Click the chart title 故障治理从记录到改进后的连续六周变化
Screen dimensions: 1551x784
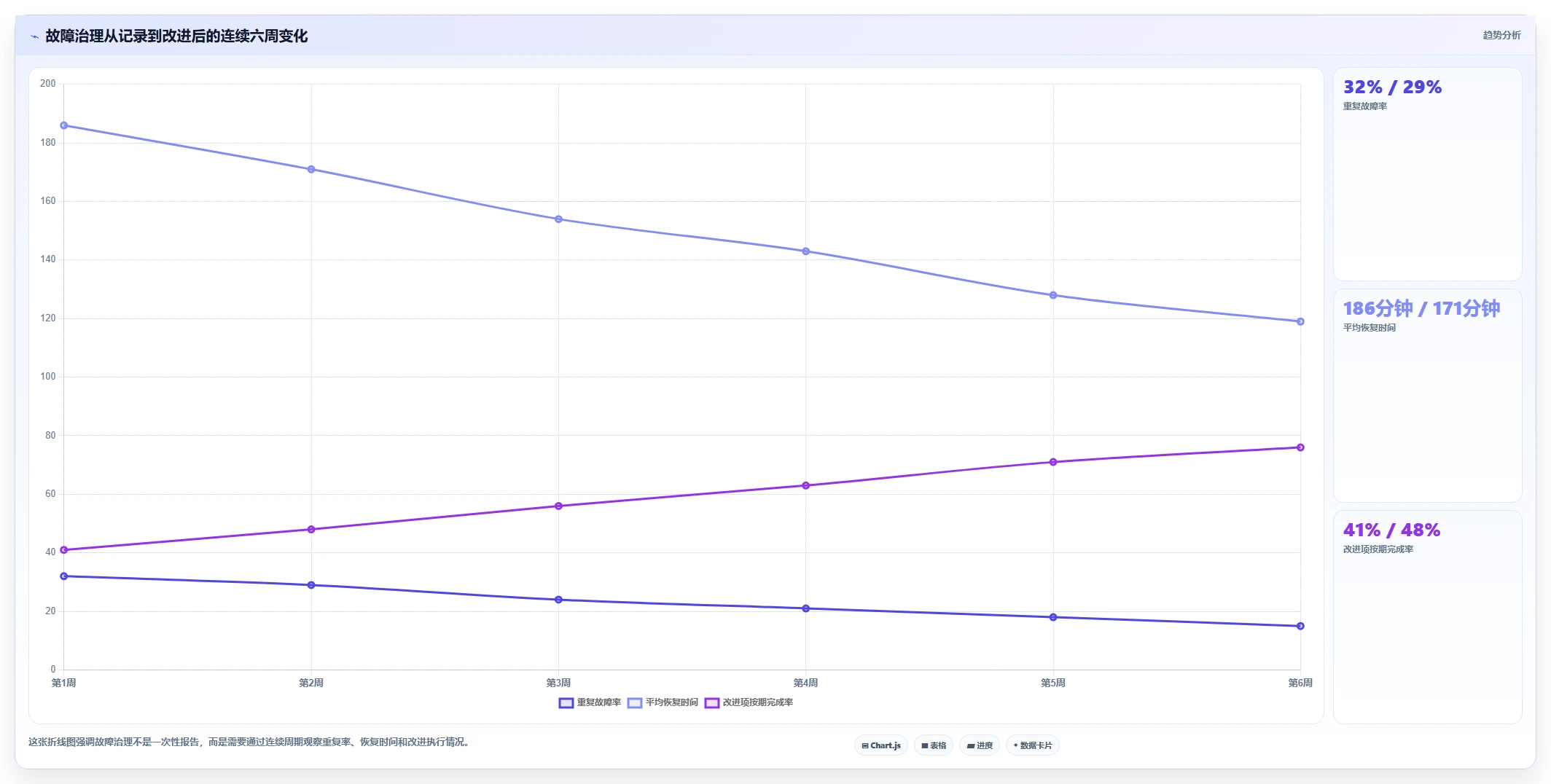pos(176,36)
